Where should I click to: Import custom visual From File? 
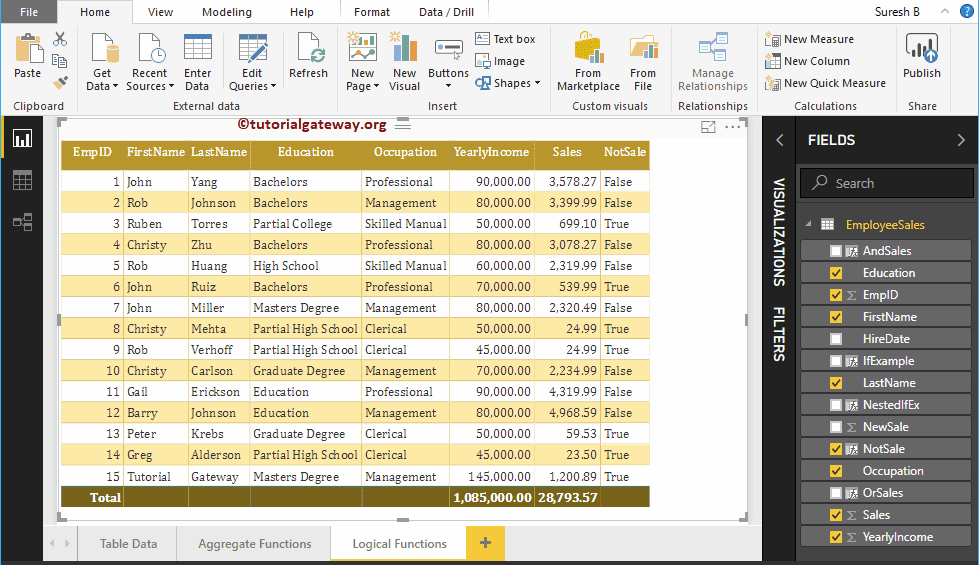(643, 62)
